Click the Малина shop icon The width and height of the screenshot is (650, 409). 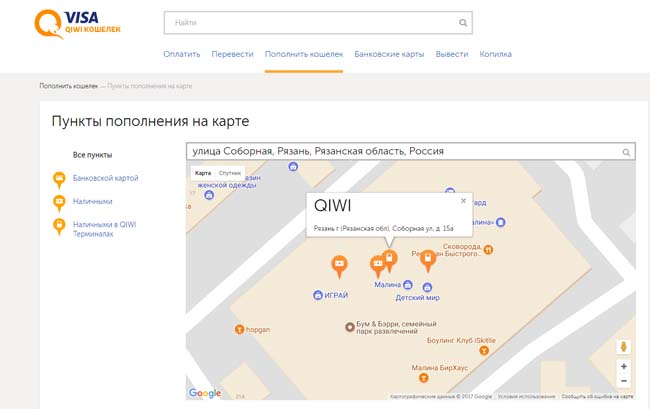[408, 284]
